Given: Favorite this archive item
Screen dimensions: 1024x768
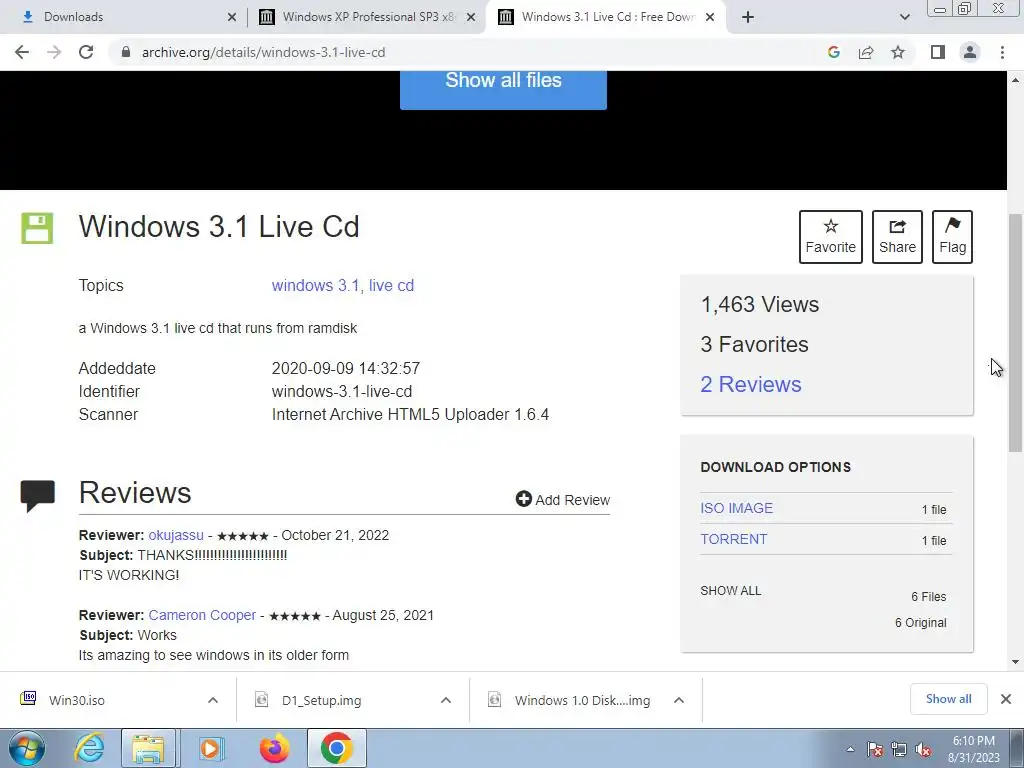Looking at the screenshot, I should click(x=830, y=236).
